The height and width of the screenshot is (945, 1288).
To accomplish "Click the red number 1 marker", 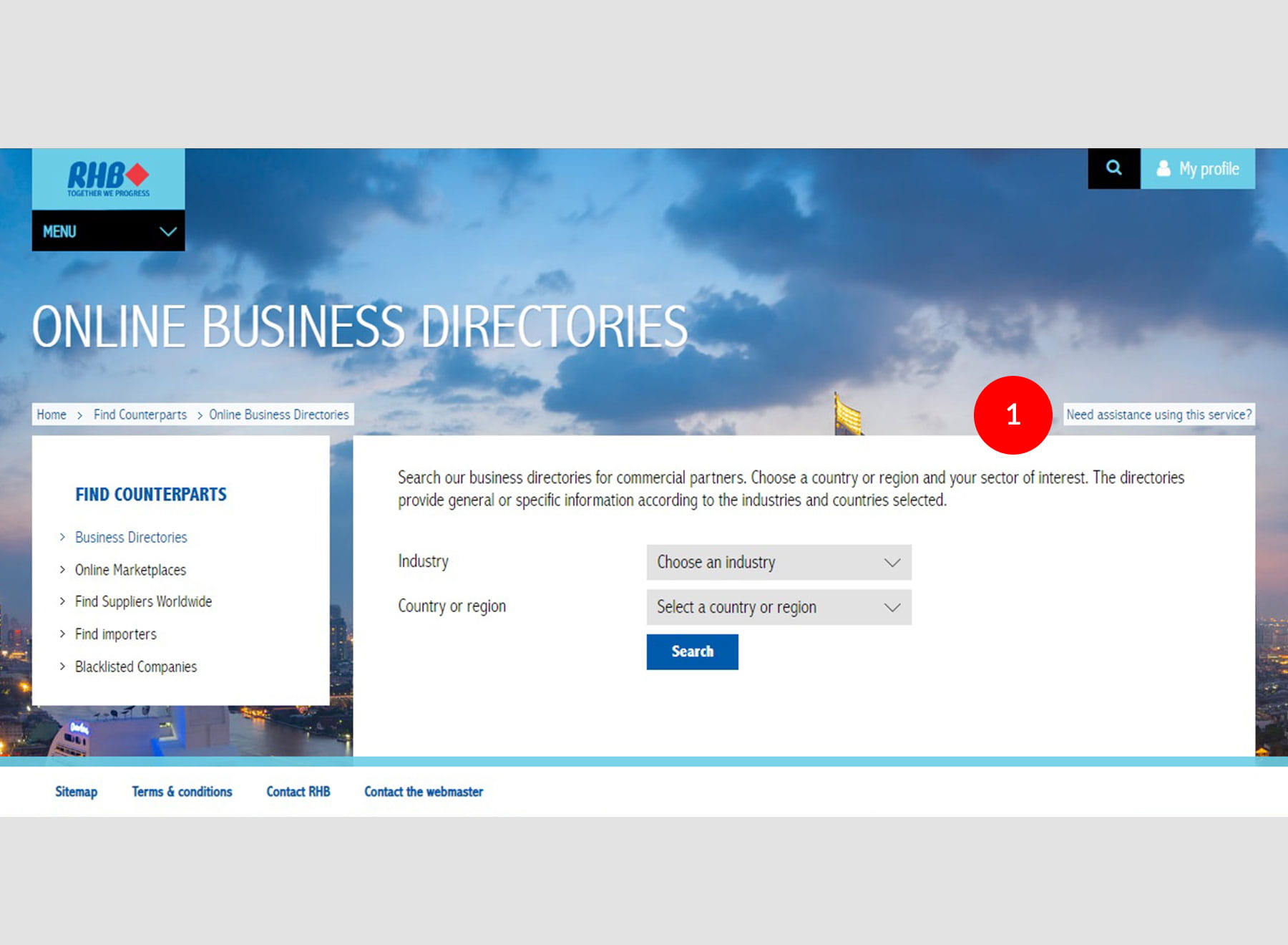I will [1013, 415].
